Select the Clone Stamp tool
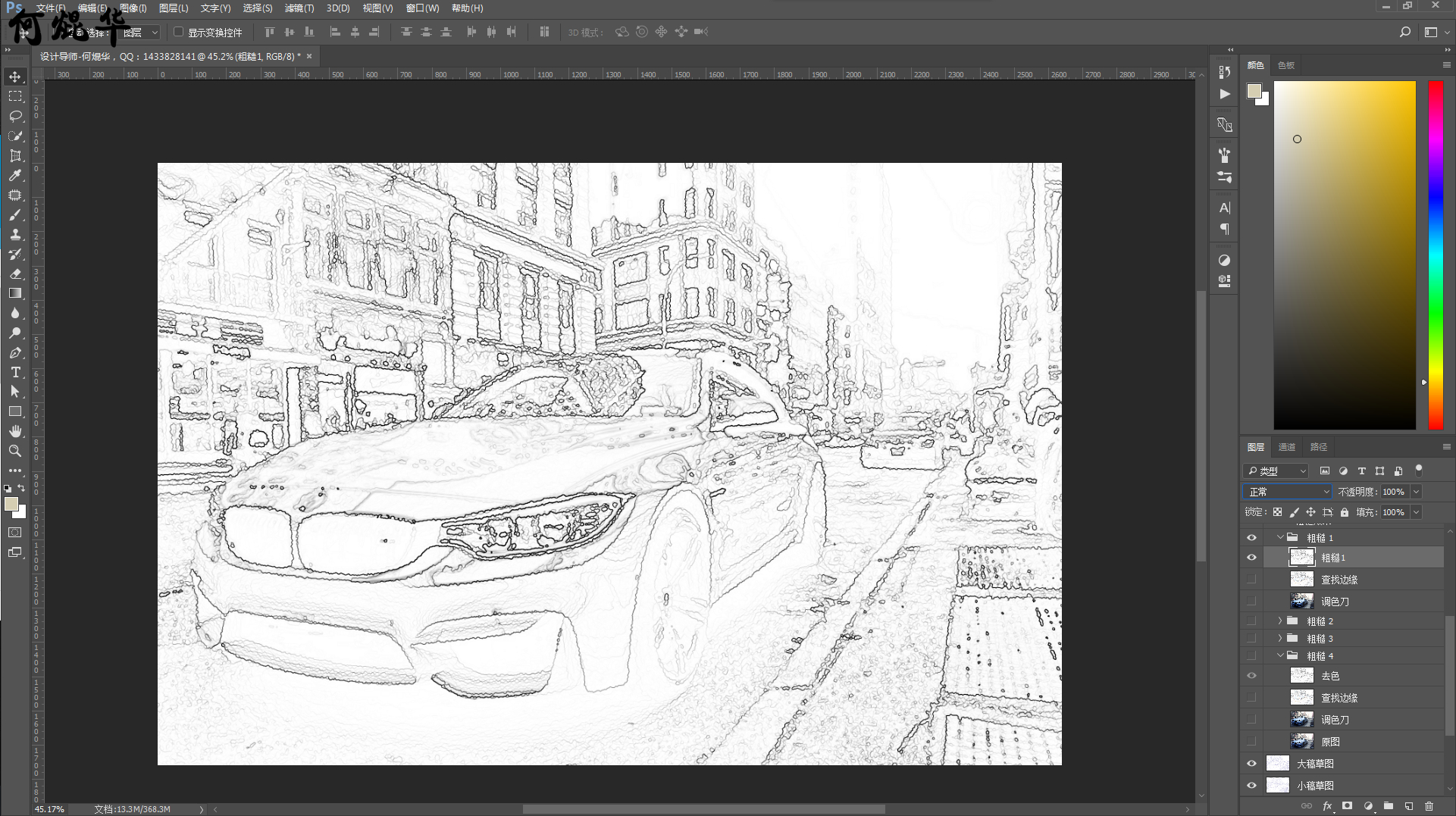 tap(15, 235)
